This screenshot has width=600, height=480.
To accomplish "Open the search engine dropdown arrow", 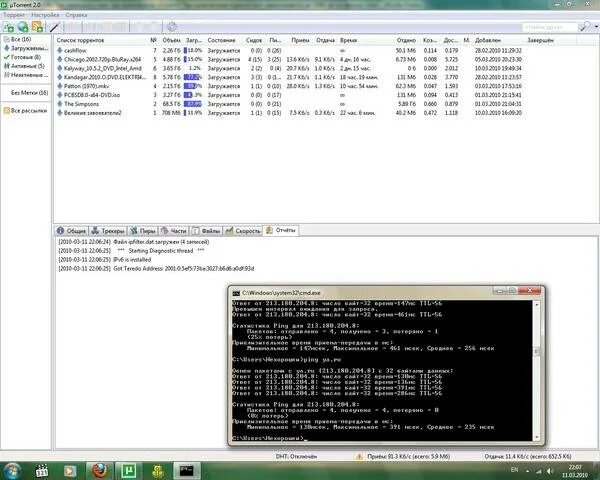I will click(596, 27).
